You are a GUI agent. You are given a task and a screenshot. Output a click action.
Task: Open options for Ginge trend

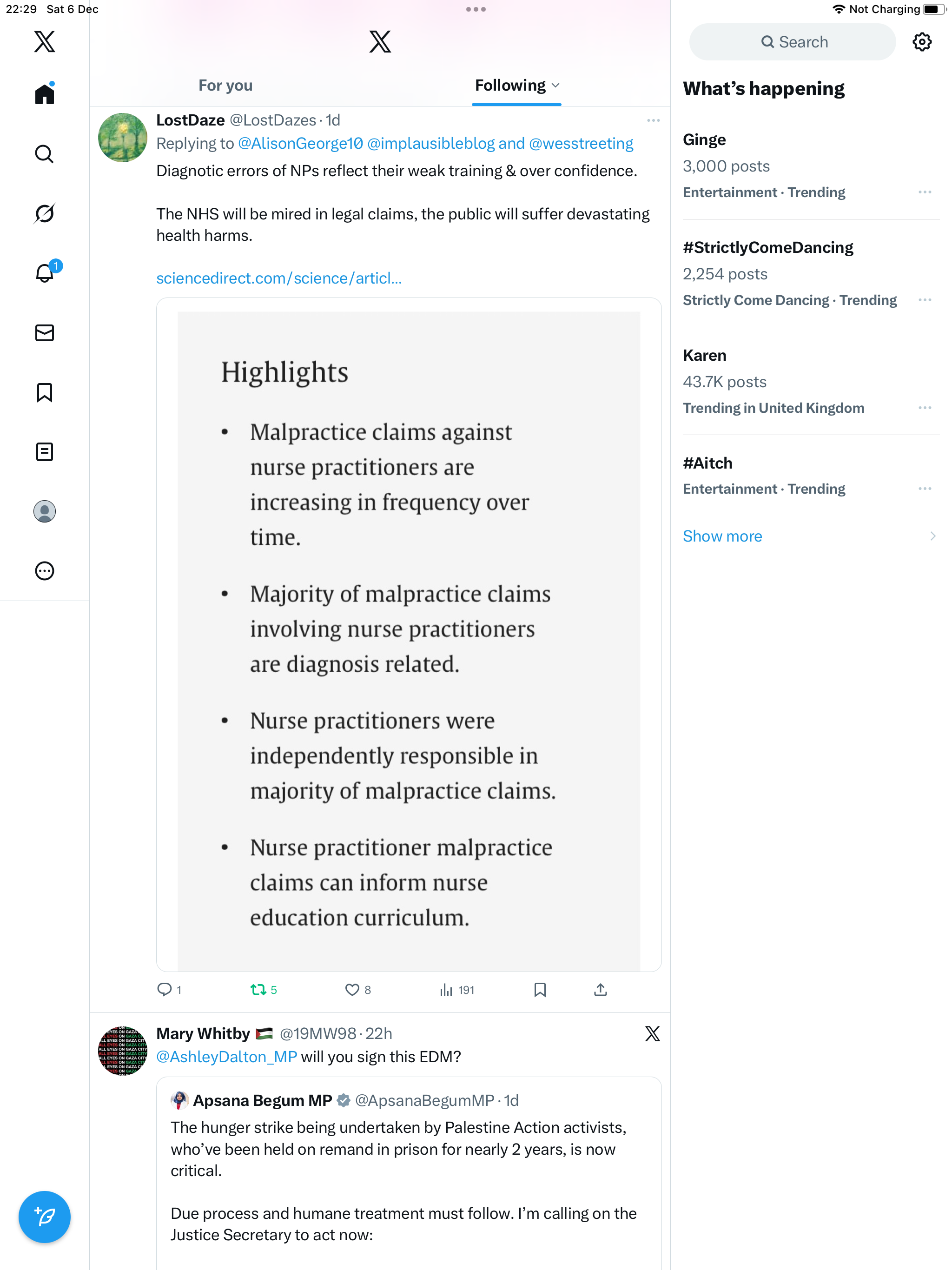[925, 192]
